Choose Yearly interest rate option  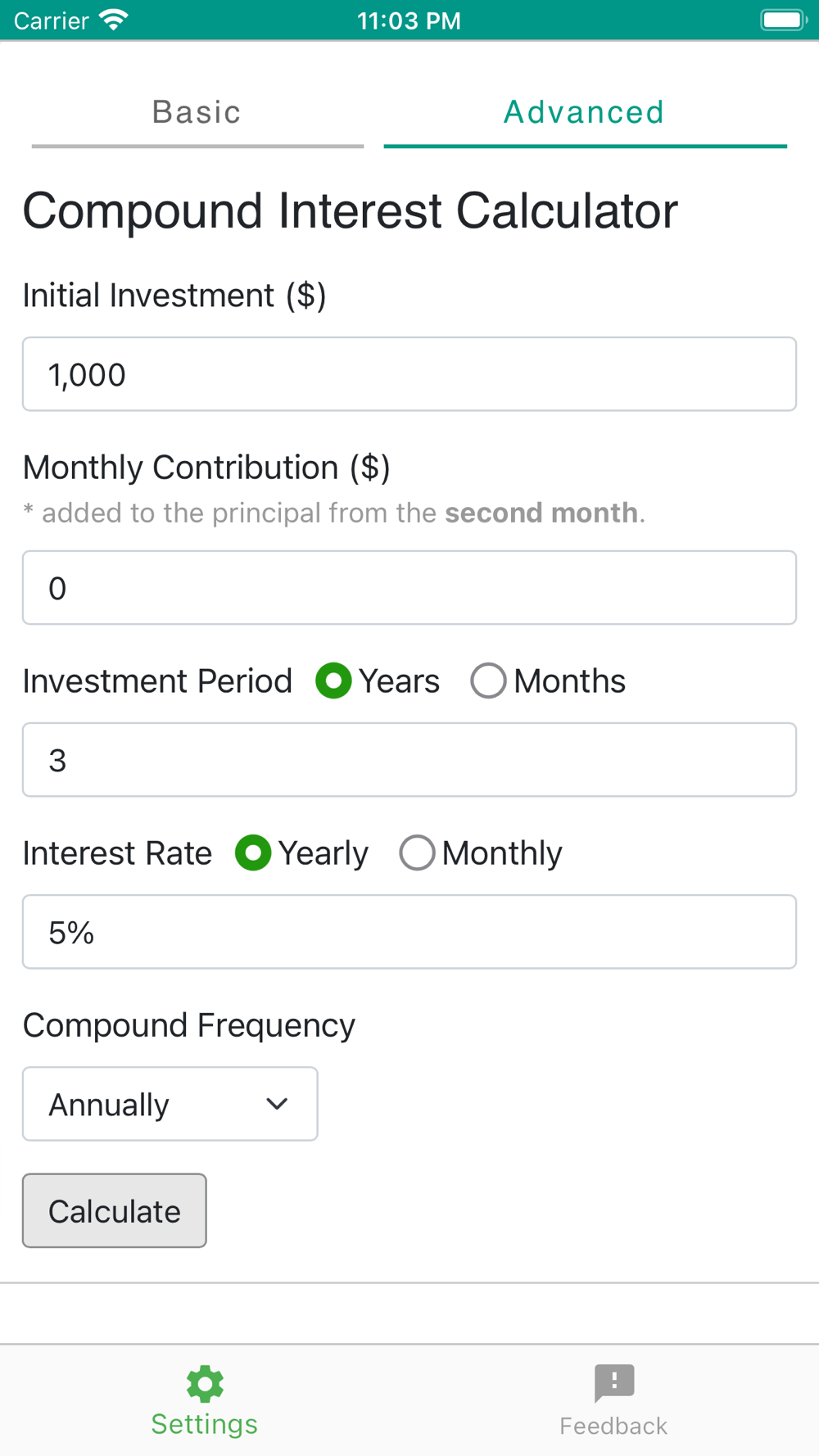click(253, 853)
